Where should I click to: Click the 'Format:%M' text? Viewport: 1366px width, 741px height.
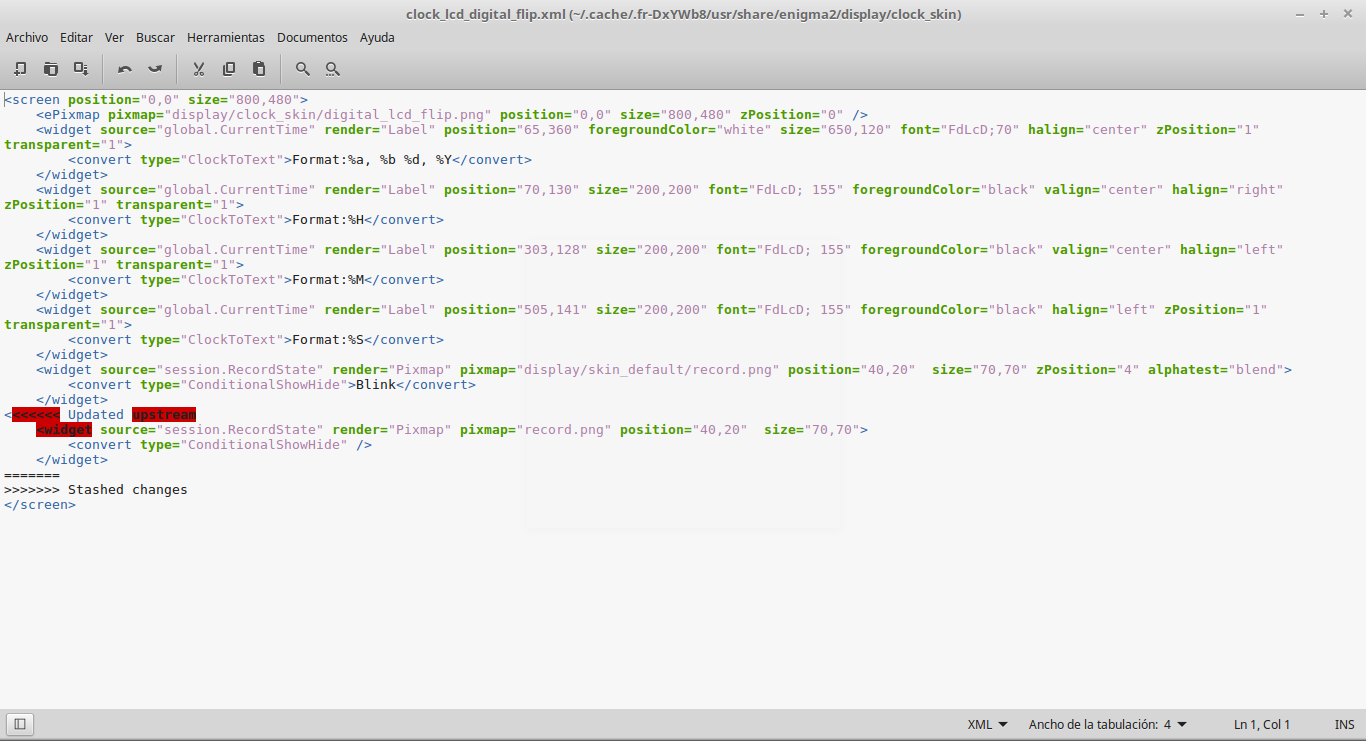pyautogui.click(x=328, y=279)
